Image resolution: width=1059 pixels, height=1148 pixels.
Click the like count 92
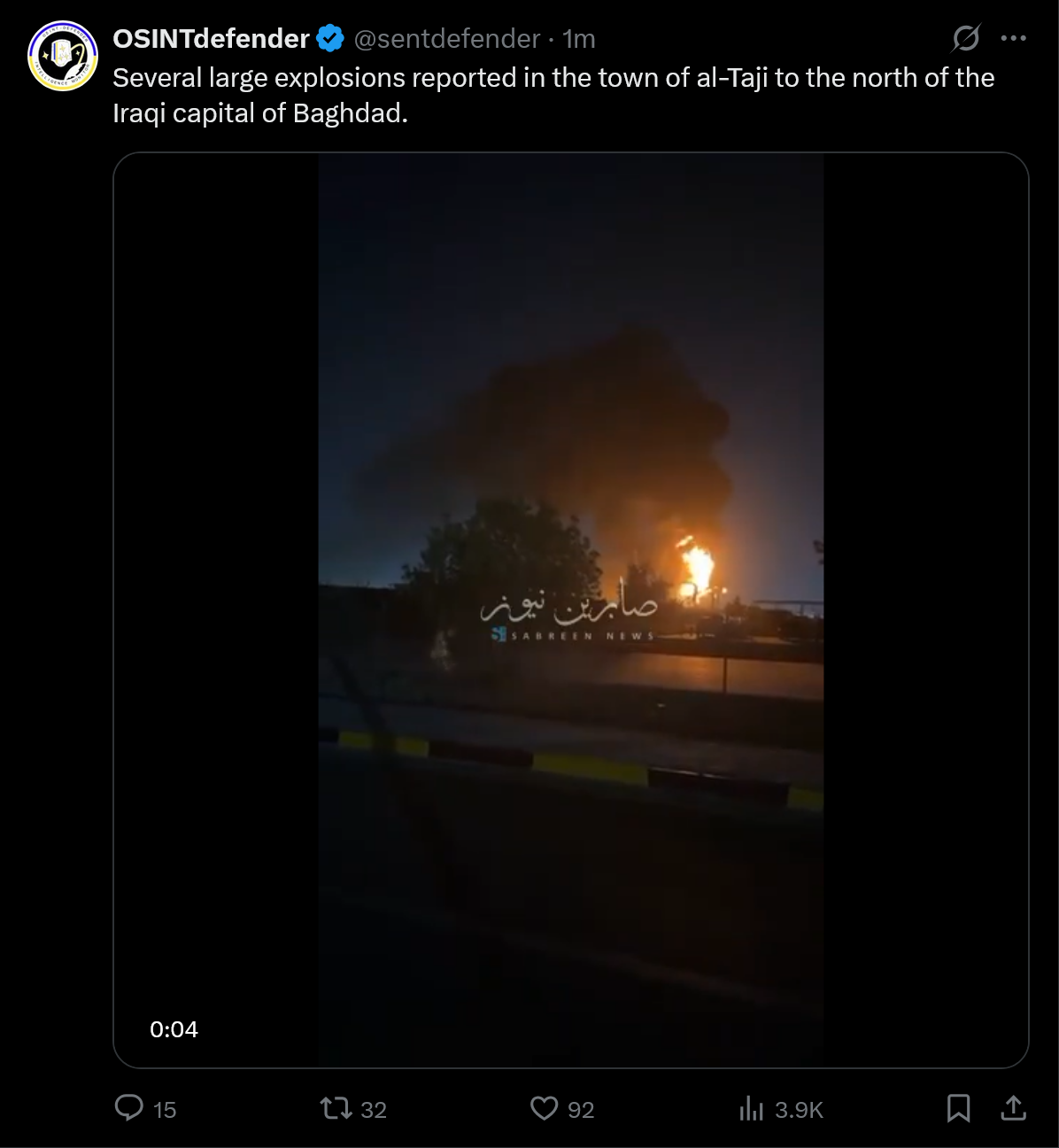(x=581, y=1110)
